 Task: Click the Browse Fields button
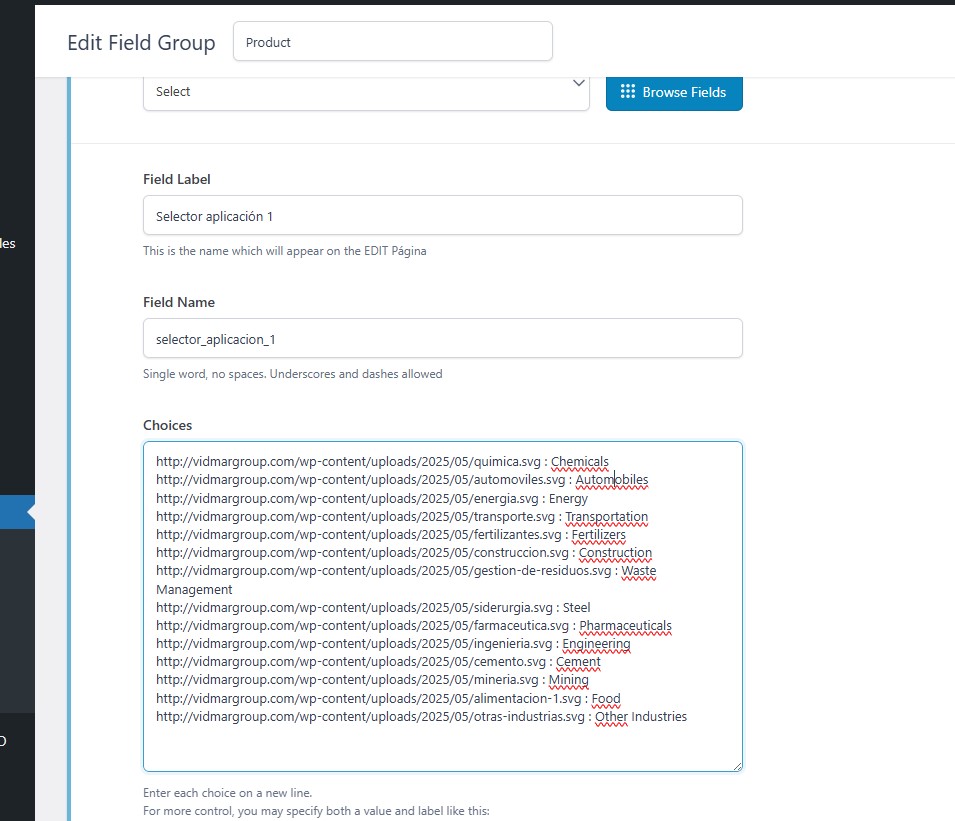674,92
